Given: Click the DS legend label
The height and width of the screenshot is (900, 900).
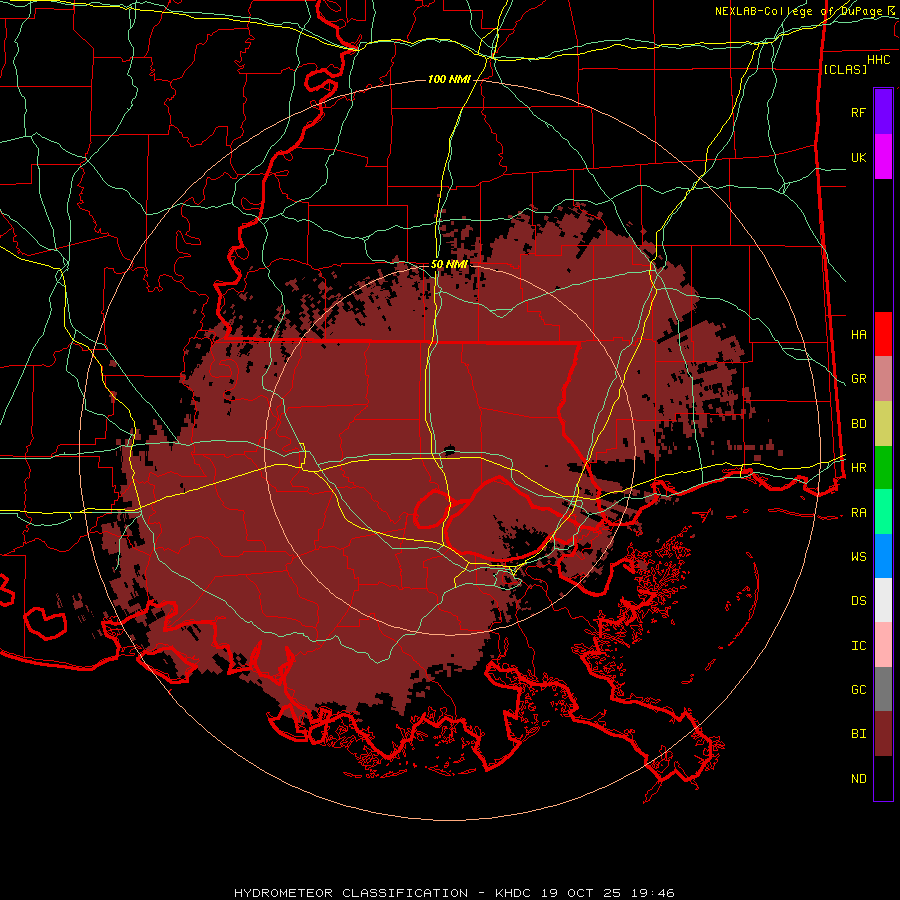Looking at the screenshot, I should click(858, 601).
